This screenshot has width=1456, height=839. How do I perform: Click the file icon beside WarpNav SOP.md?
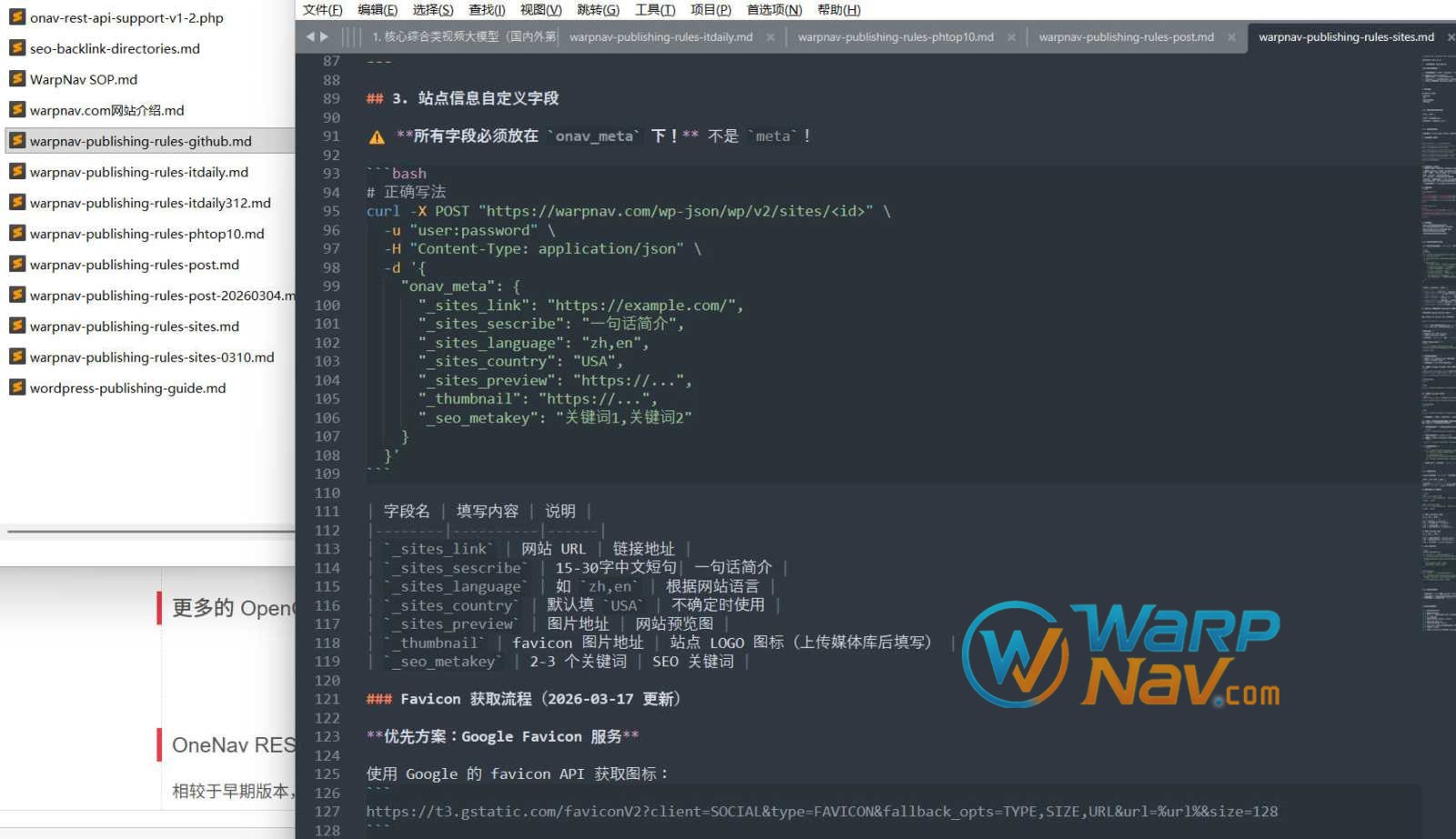[x=17, y=79]
